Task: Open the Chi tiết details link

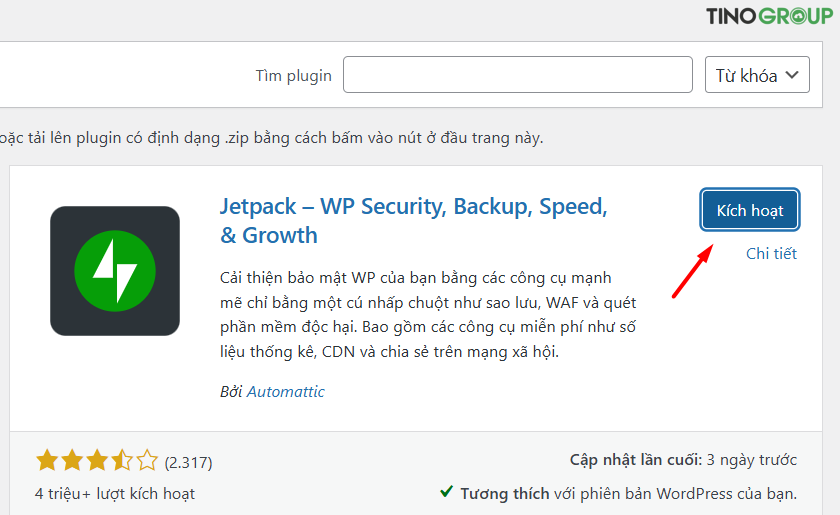Action: tap(771, 253)
